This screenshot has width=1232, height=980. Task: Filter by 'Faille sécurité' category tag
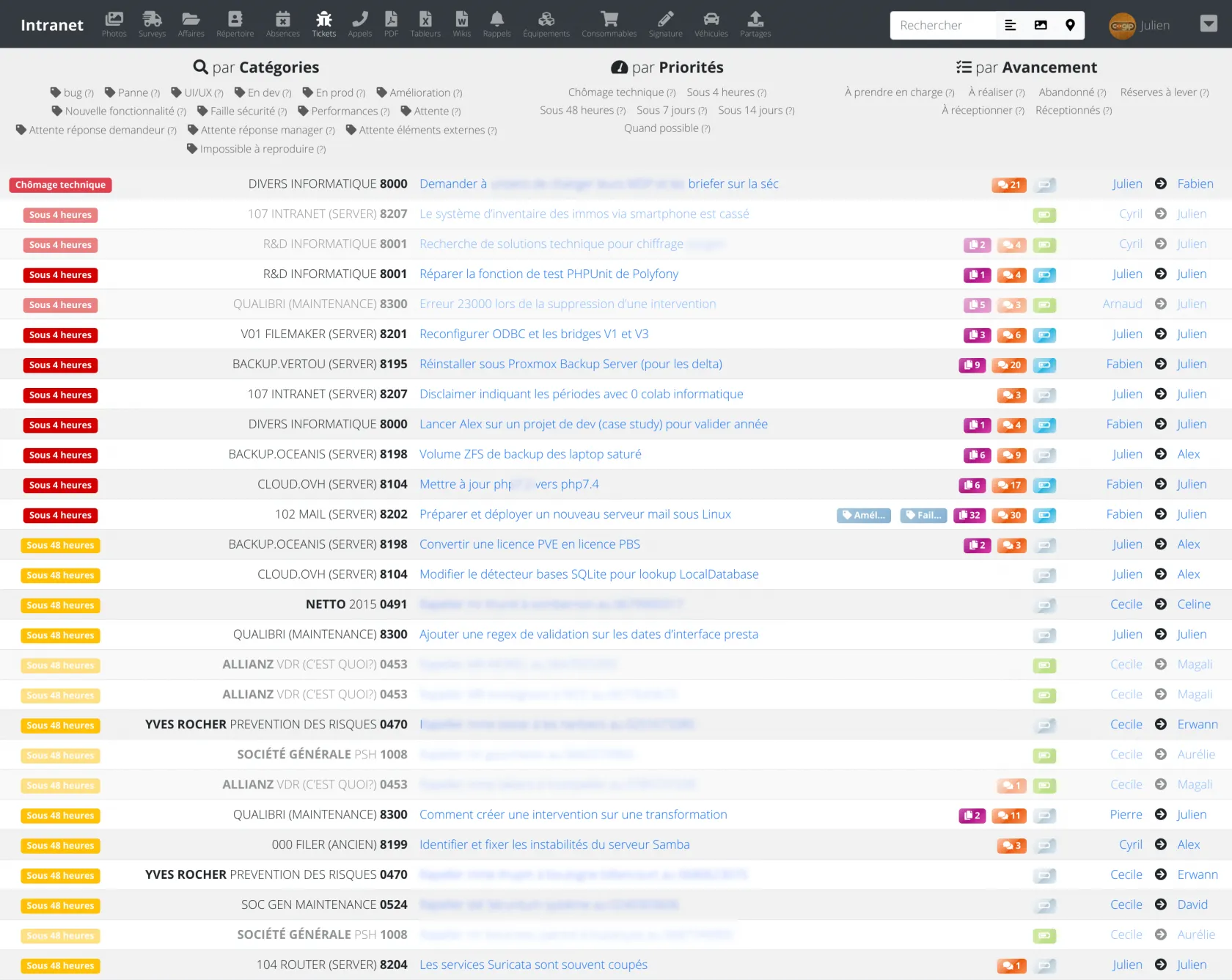242,111
